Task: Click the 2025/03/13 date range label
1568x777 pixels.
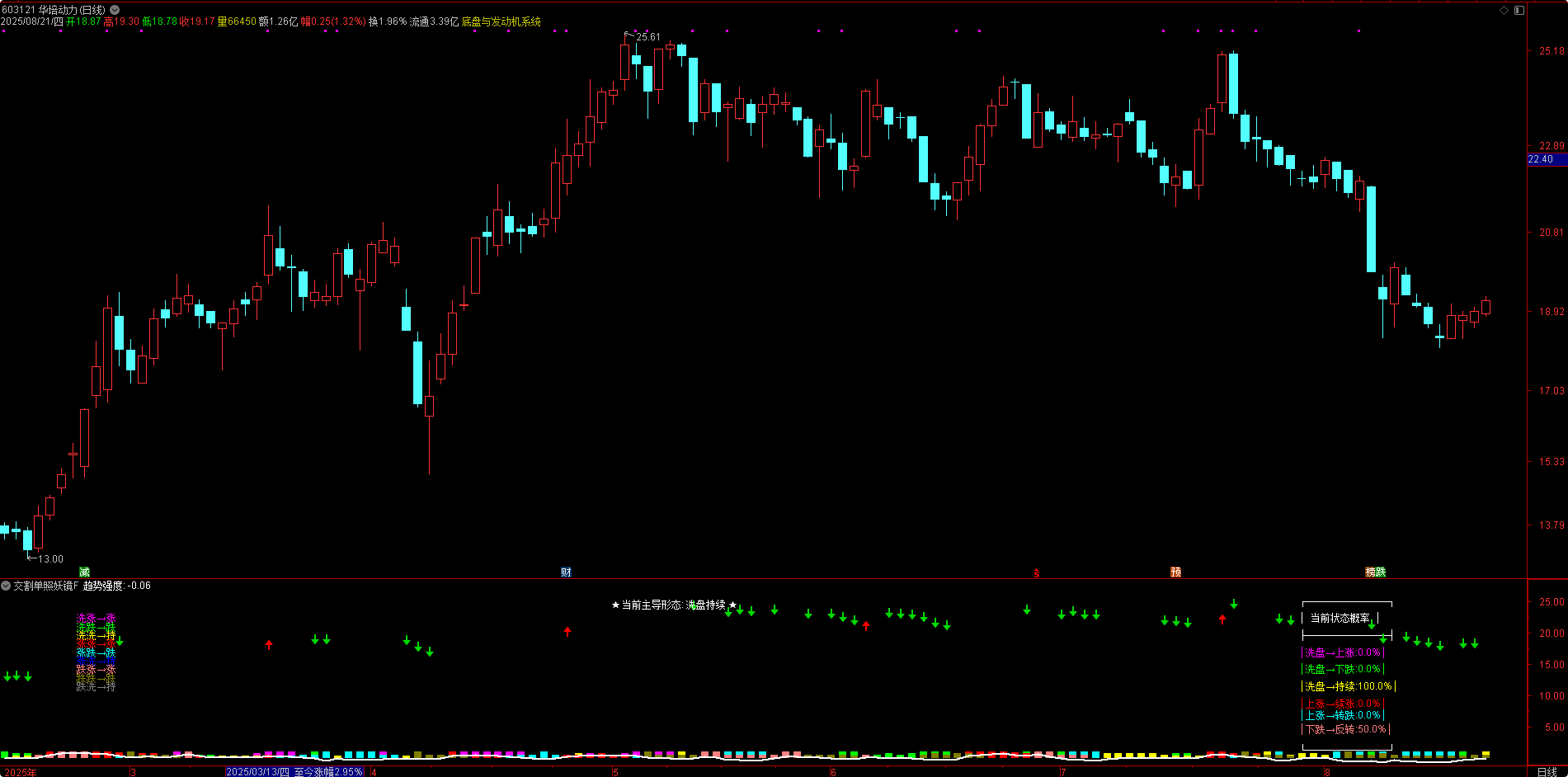Action: pyautogui.click(x=294, y=772)
